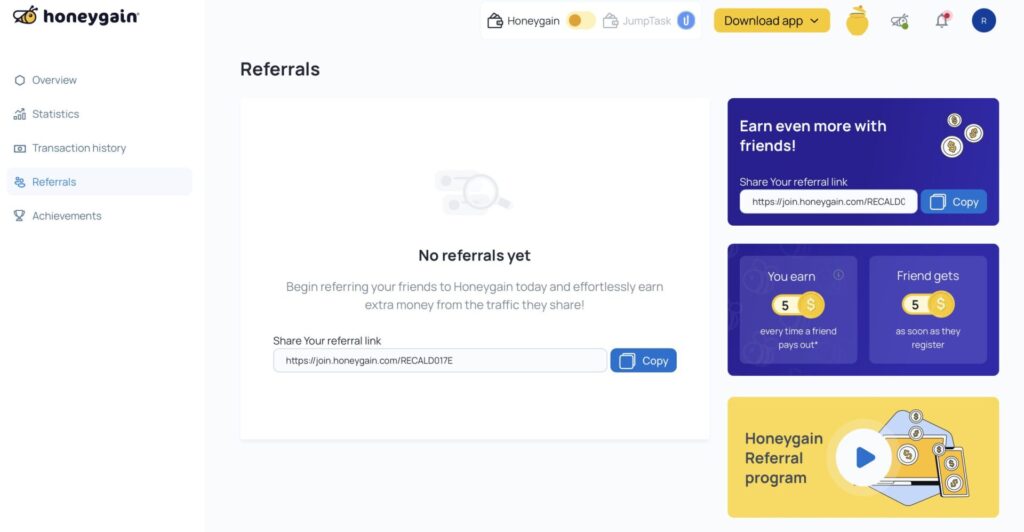1024x532 pixels.
Task: Click the honey jar icon in header
Action: pyautogui.click(x=857, y=20)
